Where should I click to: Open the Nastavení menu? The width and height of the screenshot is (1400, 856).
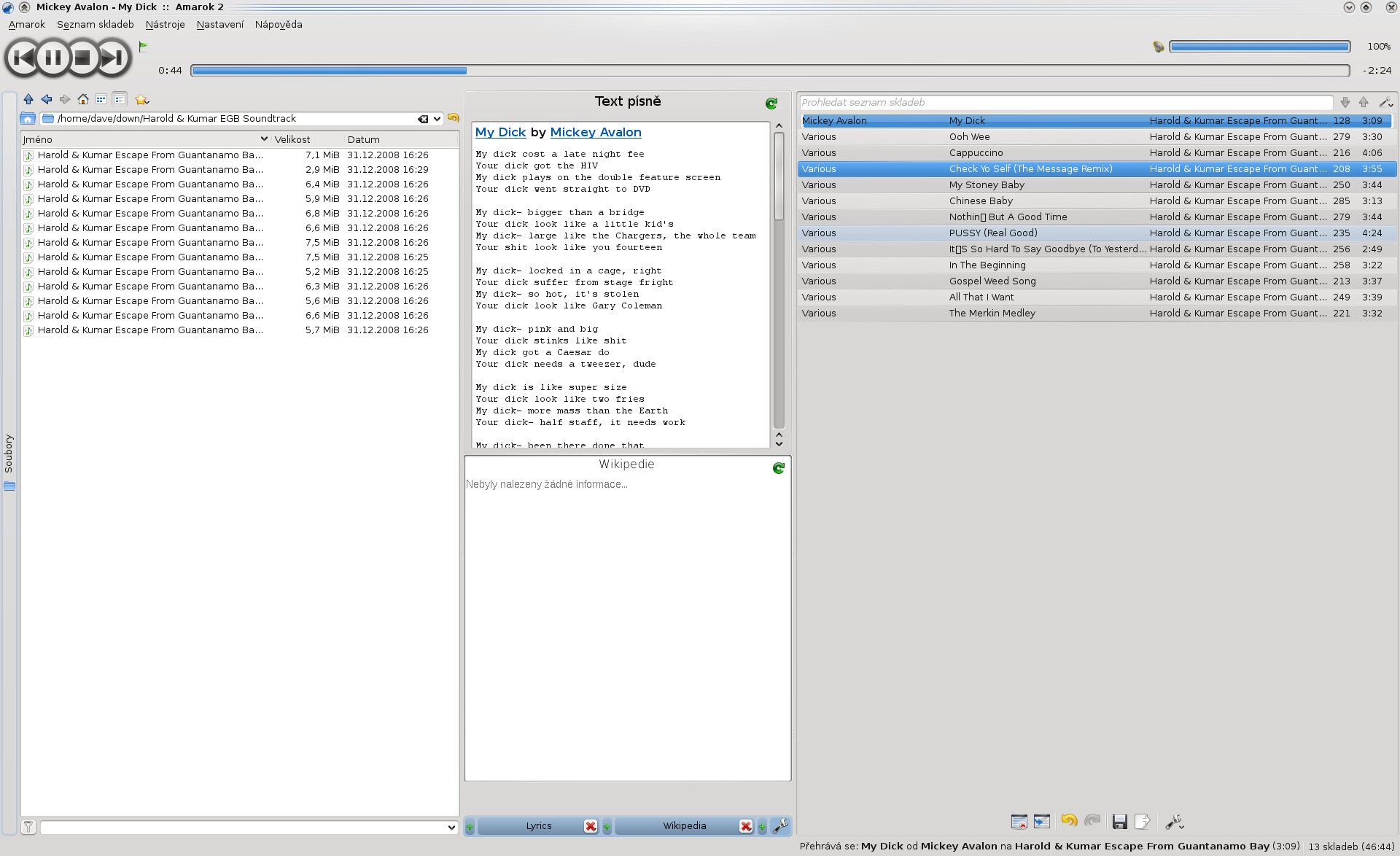[219, 25]
